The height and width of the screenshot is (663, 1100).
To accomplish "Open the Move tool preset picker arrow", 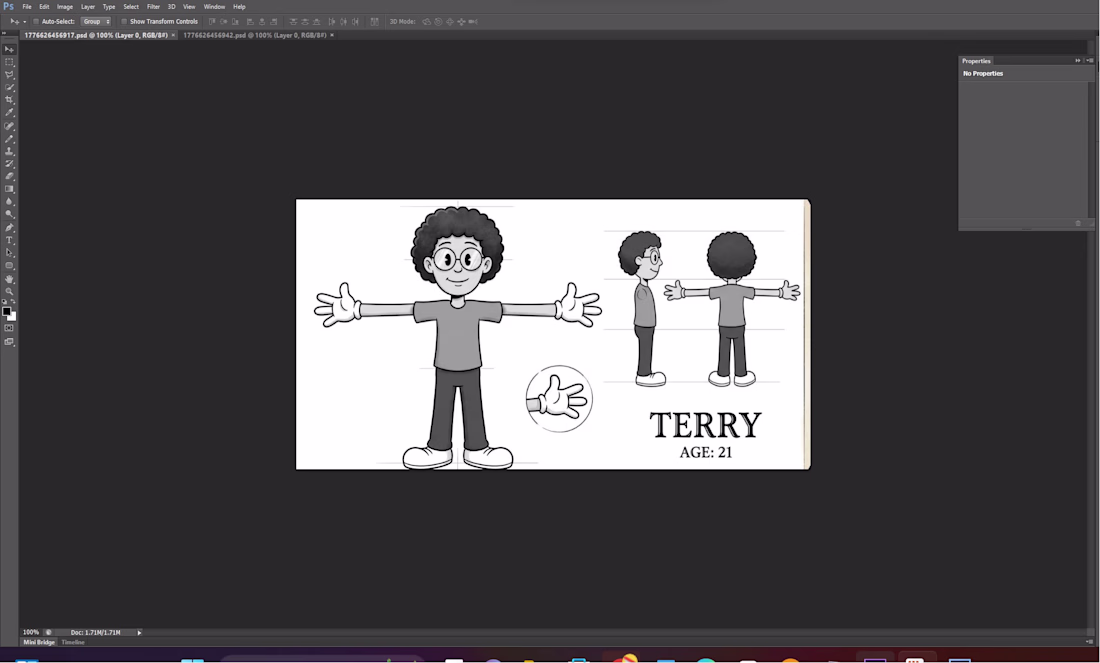I will point(25,22).
